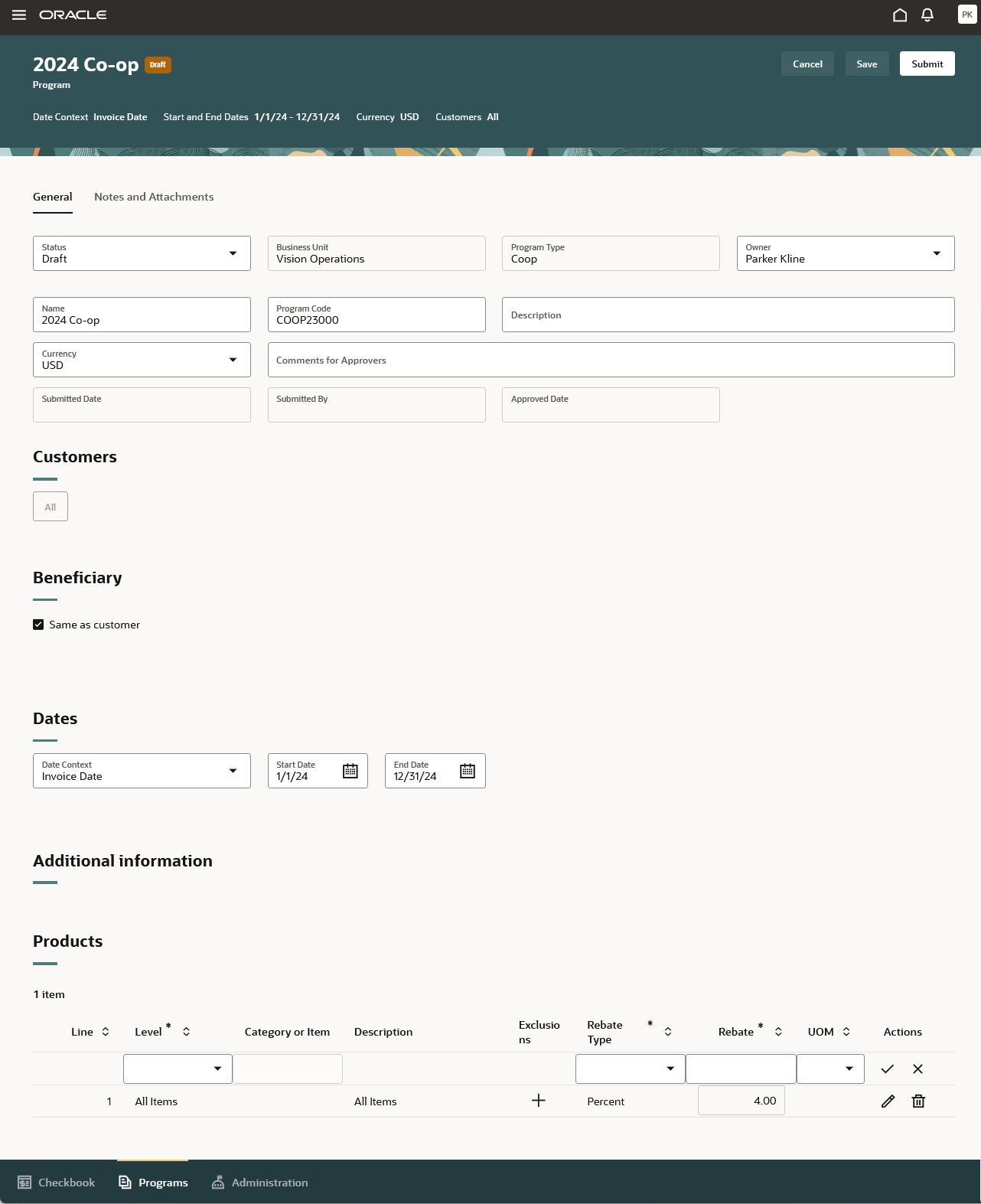Image resolution: width=981 pixels, height=1204 pixels.
Task: Click the Save button
Action: click(867, 64)
